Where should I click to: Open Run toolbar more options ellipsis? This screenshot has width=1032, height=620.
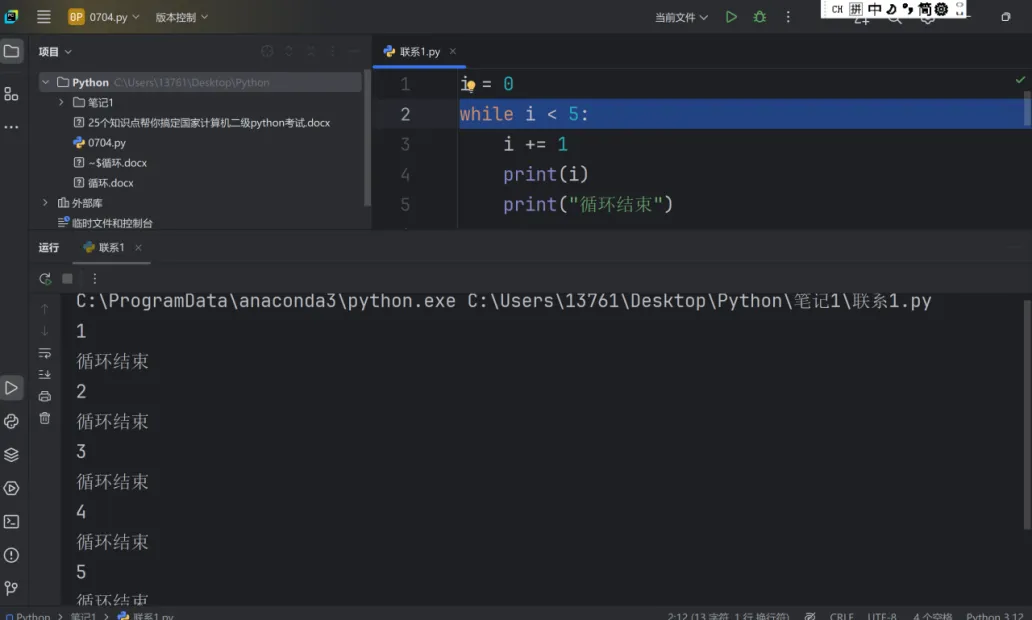[x=95, y=278]
